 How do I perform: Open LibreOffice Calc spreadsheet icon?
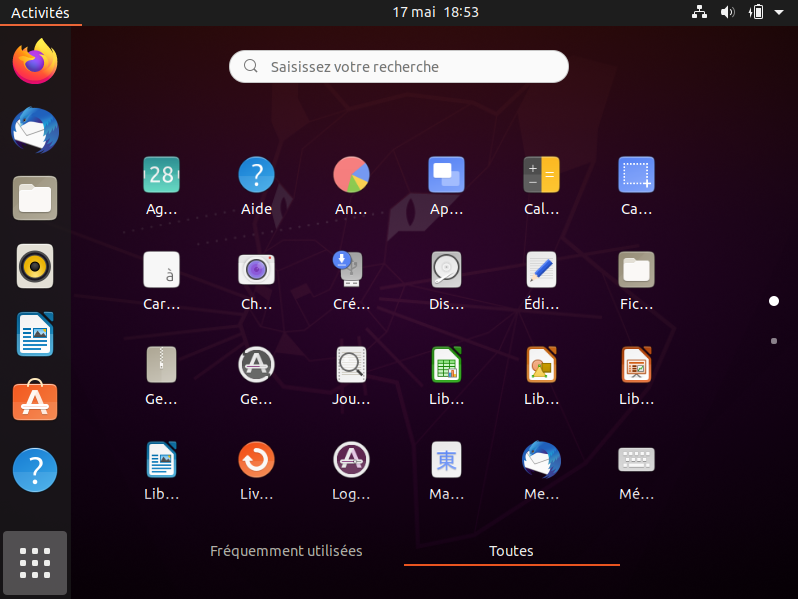[x=446, y=364]
